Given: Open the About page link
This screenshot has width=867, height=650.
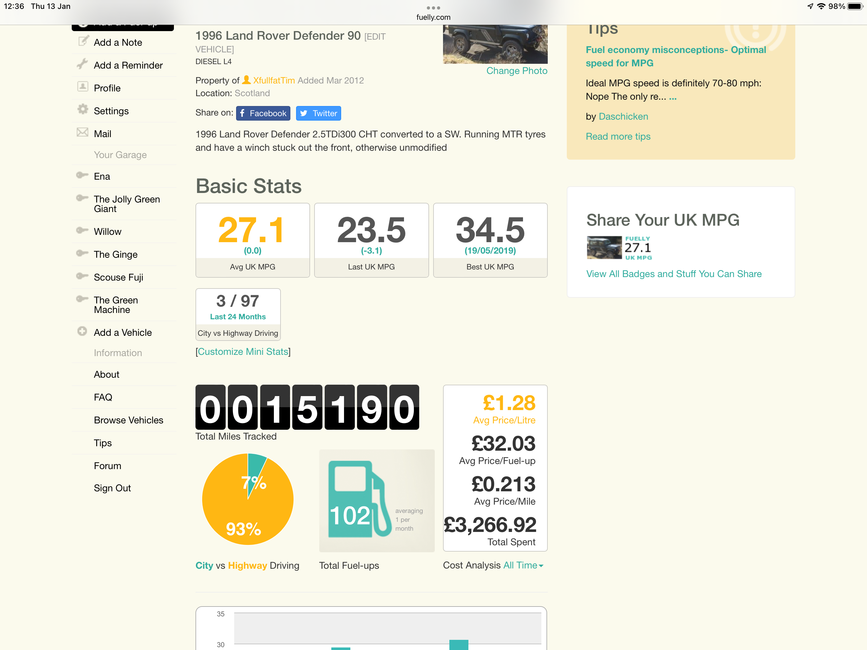Looking at the screenshot, I should (107, 374).
